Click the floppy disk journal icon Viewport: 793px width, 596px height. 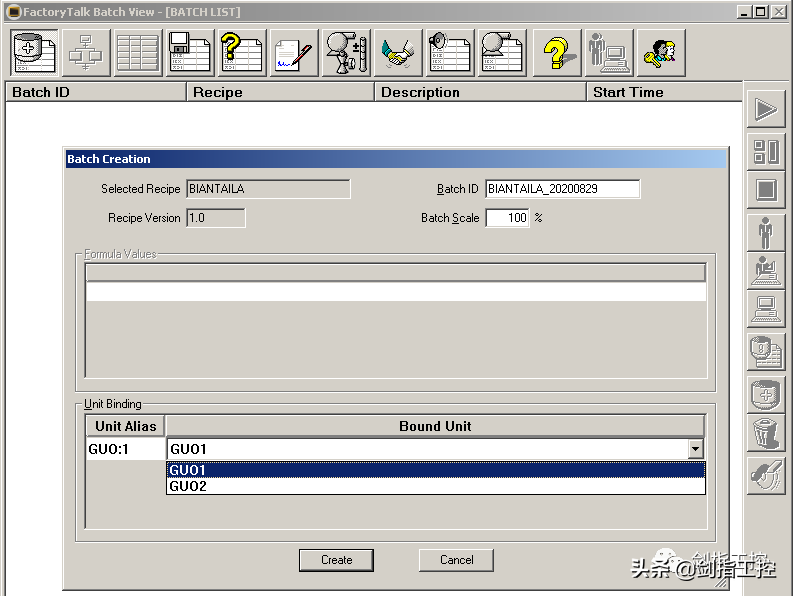[189, 52]
